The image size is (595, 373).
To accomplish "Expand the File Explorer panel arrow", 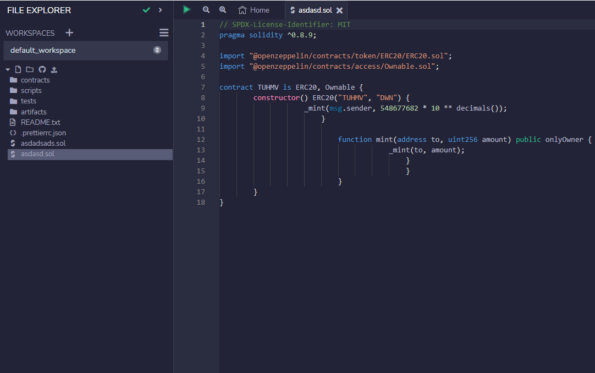I will coord(161,10).
